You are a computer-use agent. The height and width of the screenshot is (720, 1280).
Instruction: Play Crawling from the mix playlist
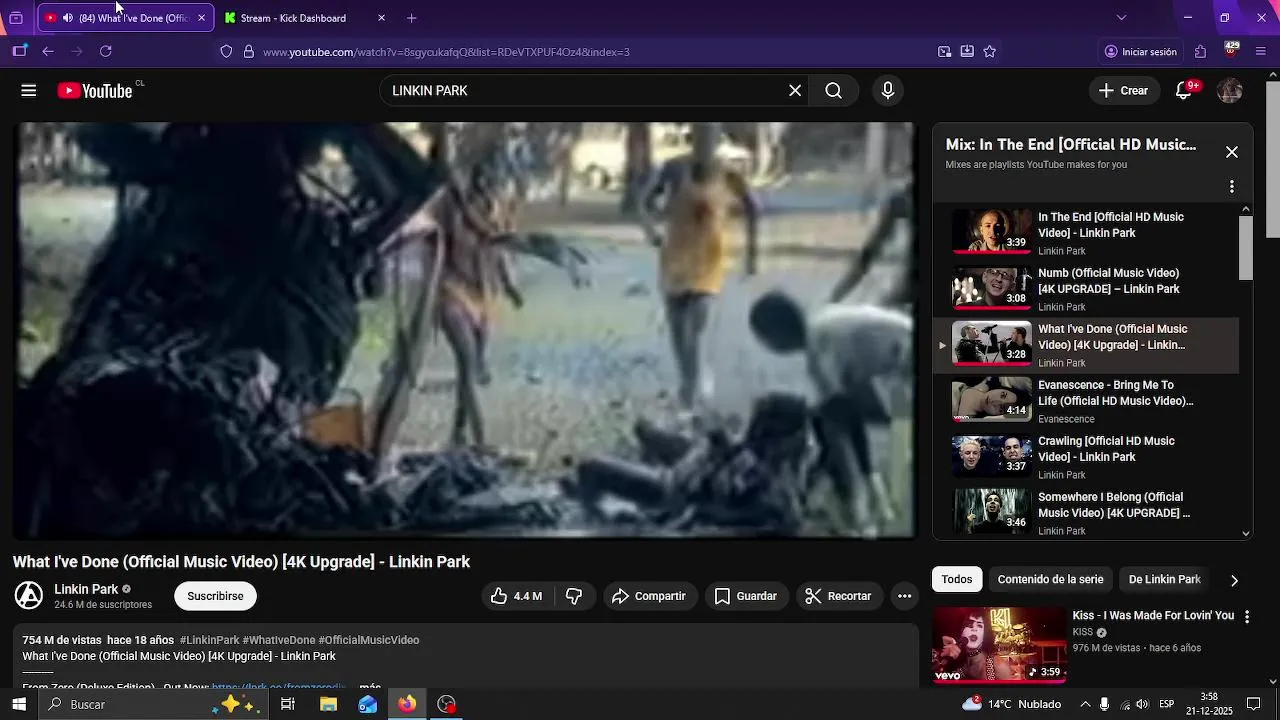tap(1086, 456)
